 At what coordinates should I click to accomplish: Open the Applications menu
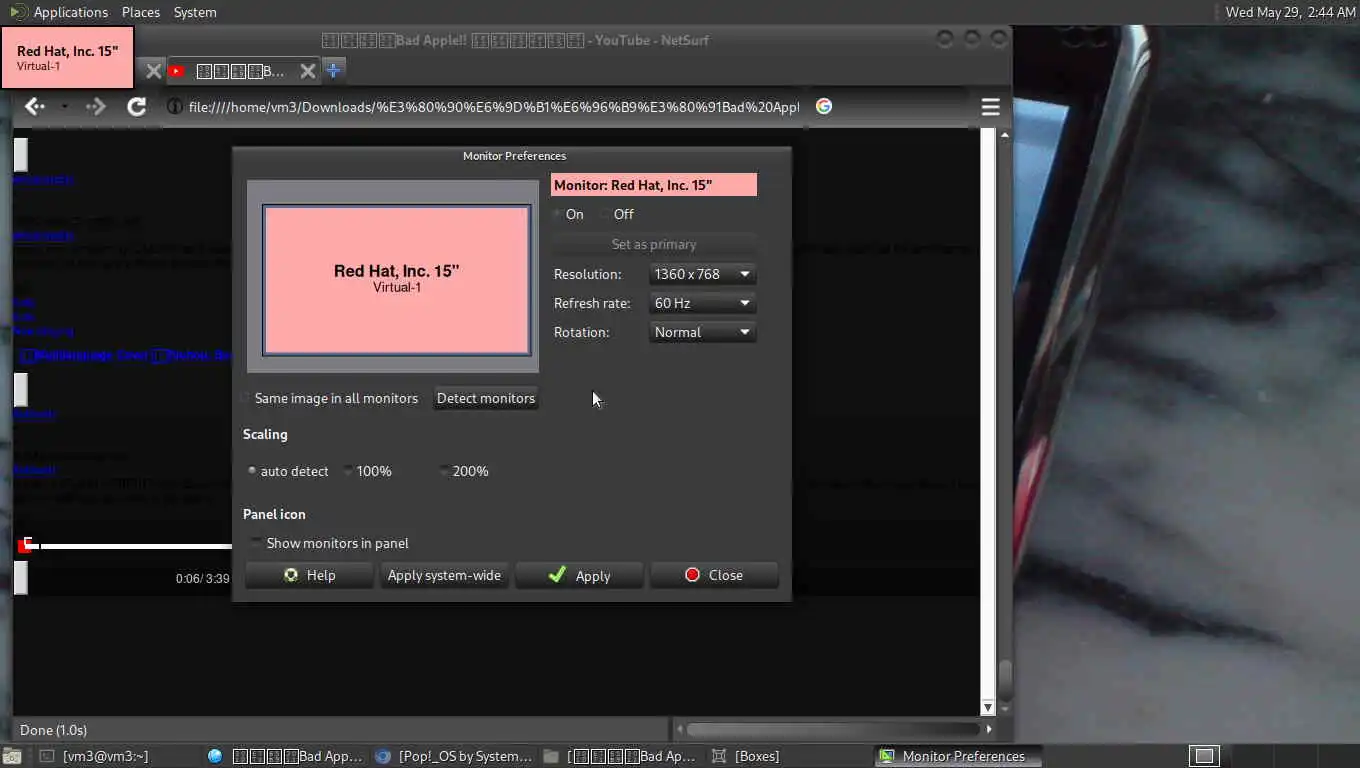pos(70,12)
